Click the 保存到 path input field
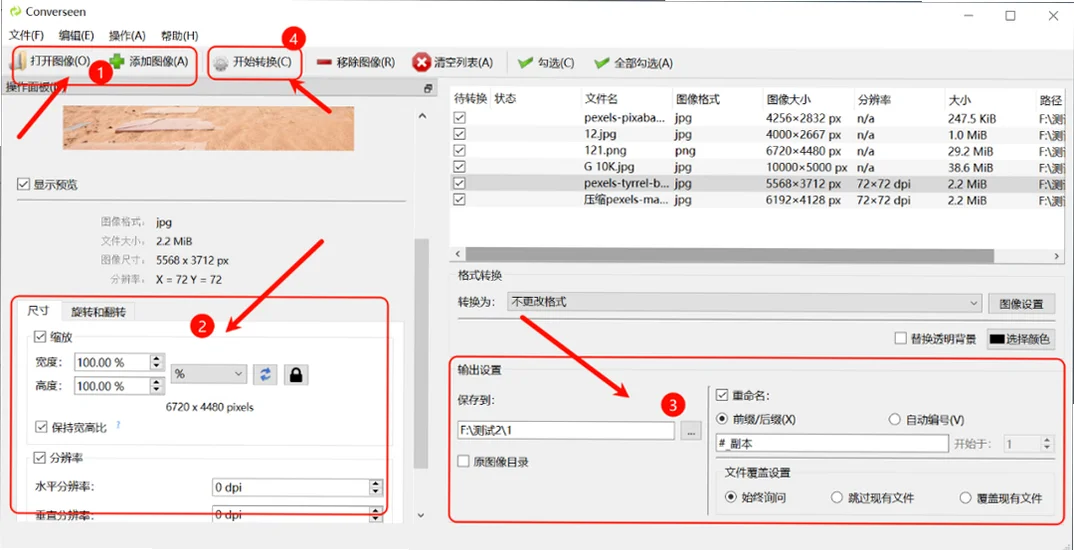 pos(566,431)
